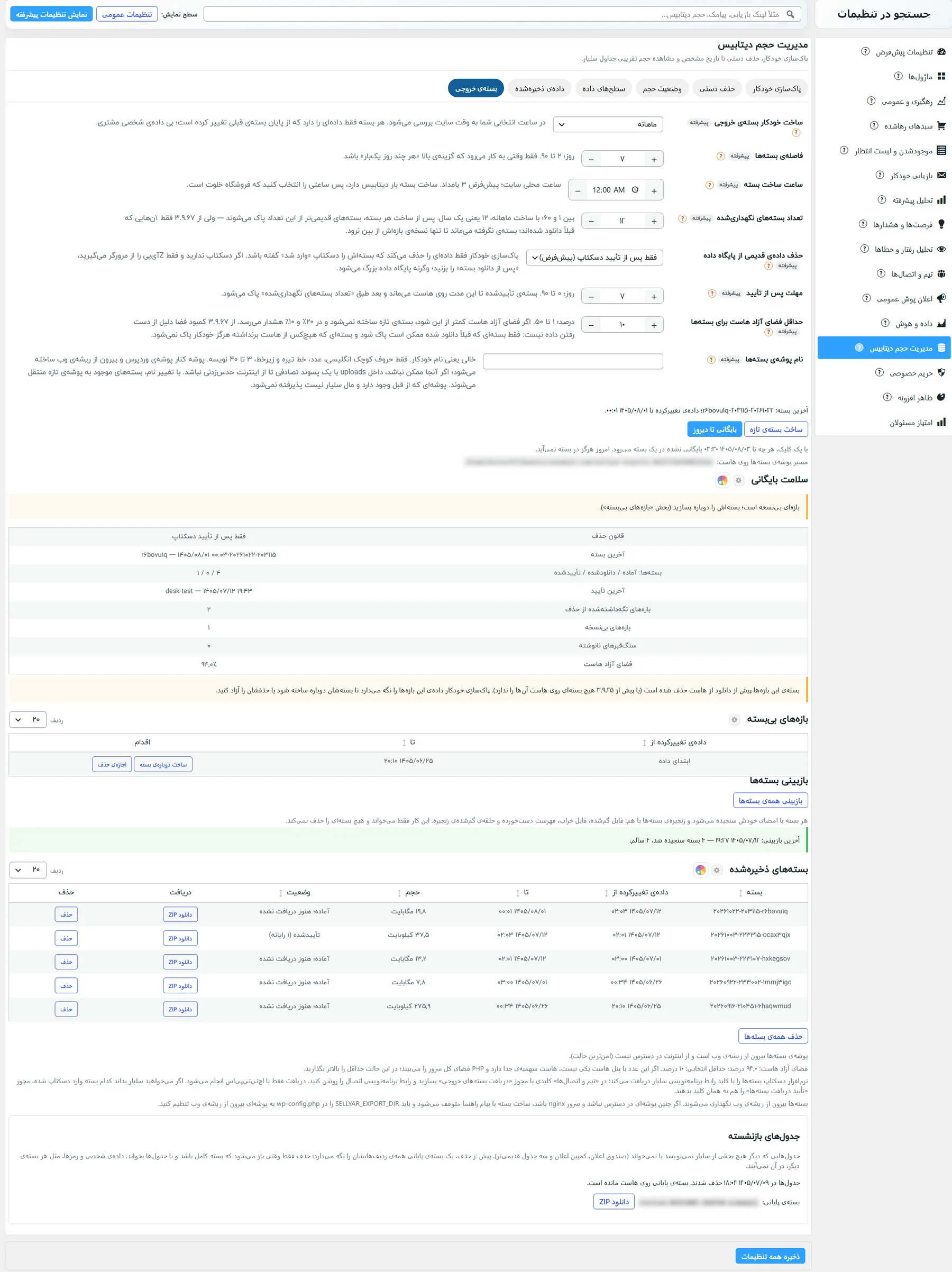Open the rows-per-page dropdown of the بسته‌های ذخیره‌شده table
The height and width of the screenshot is (1272, 952).
[28, 871]
